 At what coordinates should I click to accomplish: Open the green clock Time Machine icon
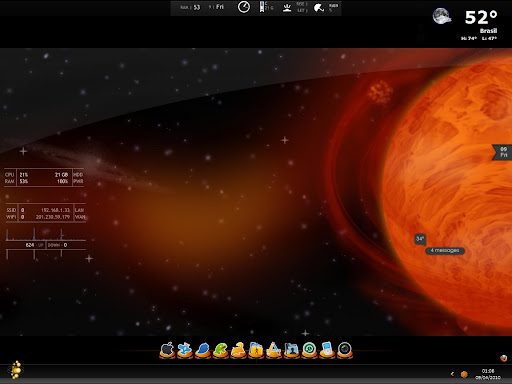(x=309, y=350)
